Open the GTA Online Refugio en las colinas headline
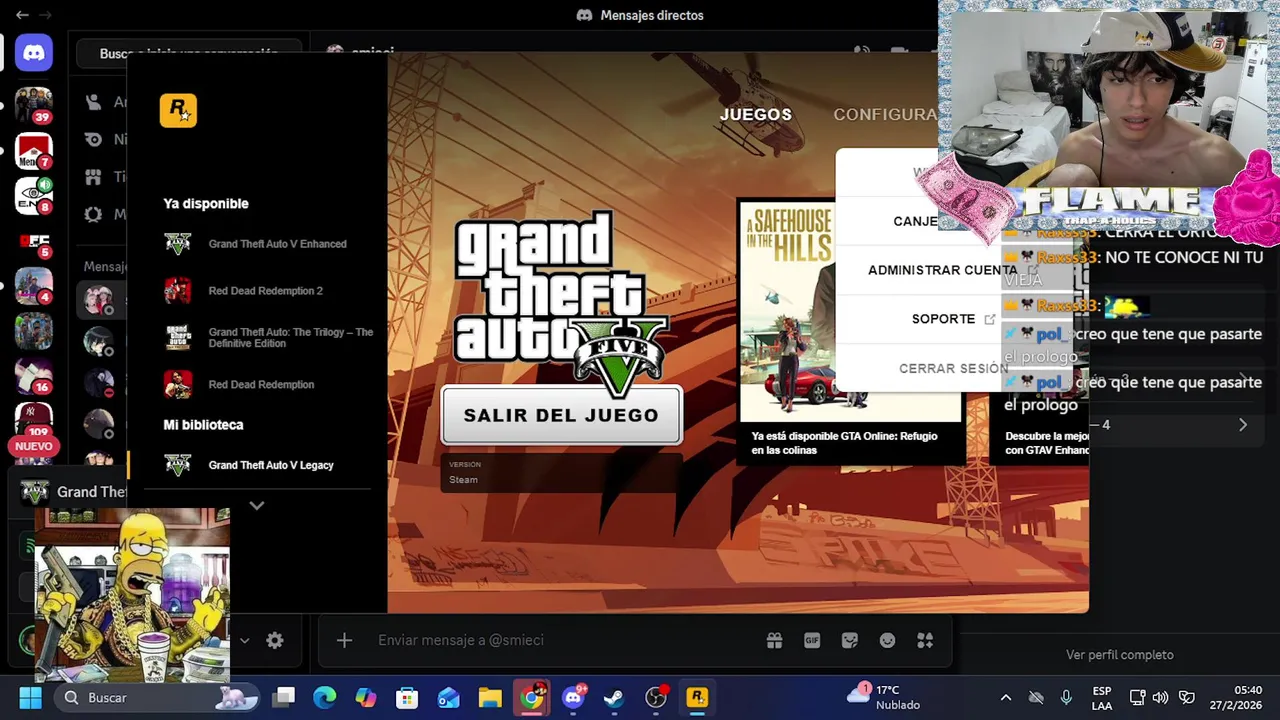The width and height of the screenshot is (1280, 720). 845,443
